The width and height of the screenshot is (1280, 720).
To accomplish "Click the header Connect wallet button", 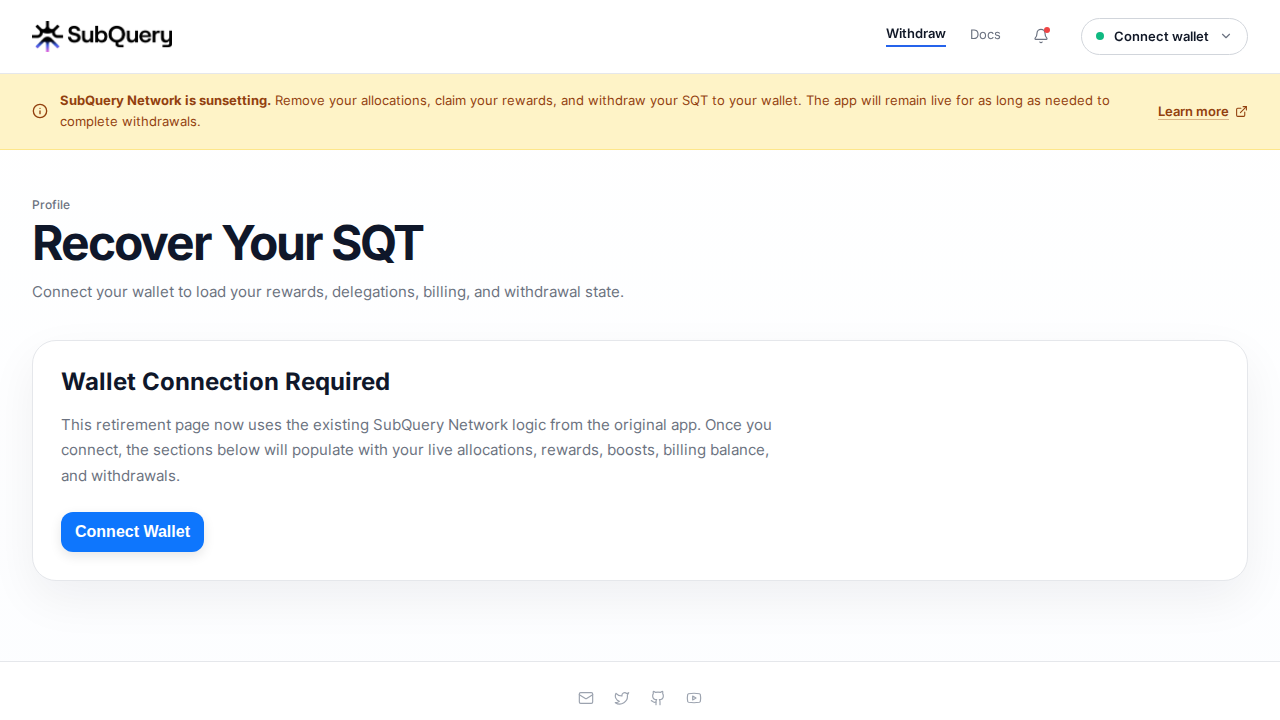I will point(1164,36).
